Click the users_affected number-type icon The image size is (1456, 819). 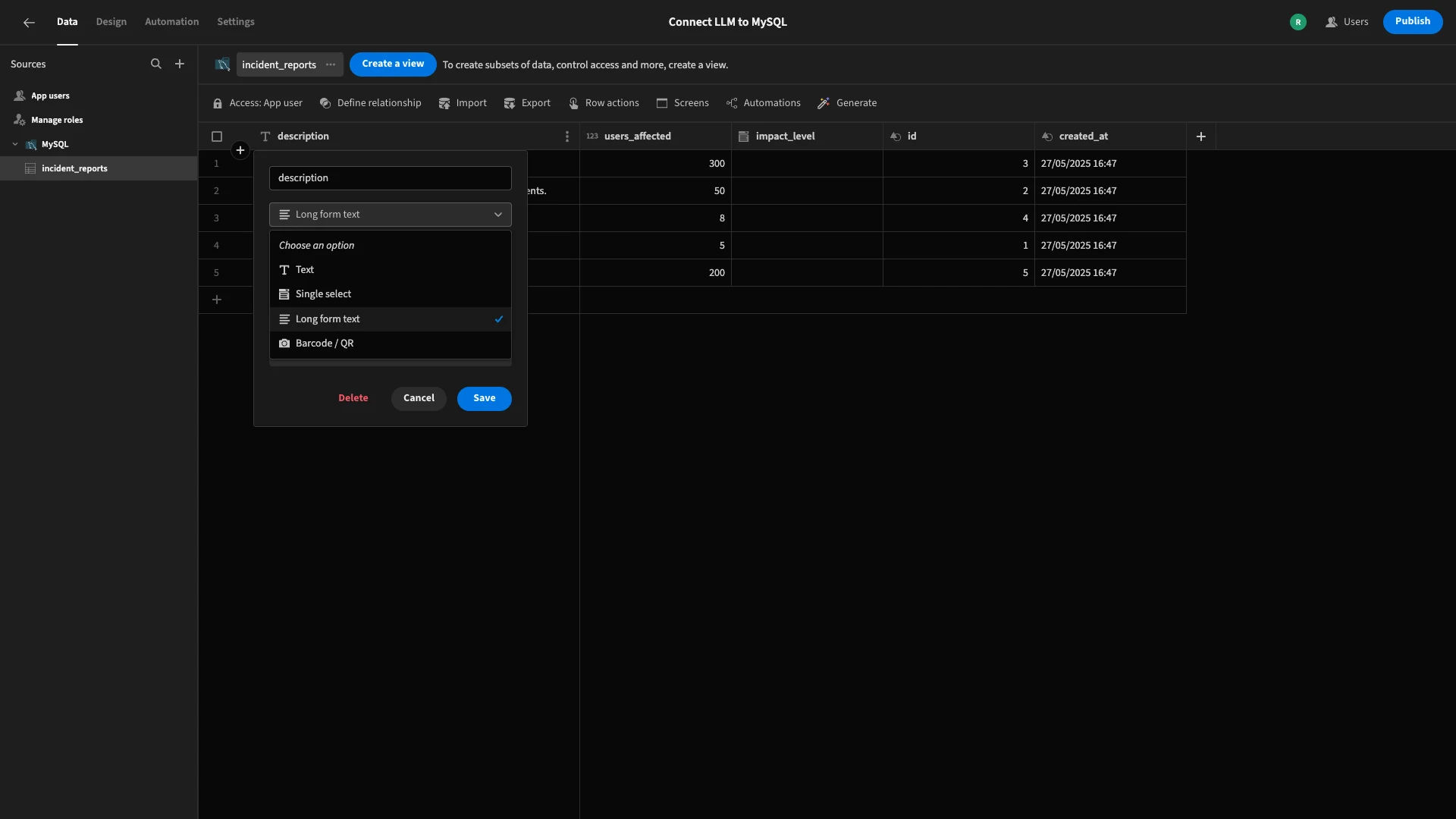(592, 136)
